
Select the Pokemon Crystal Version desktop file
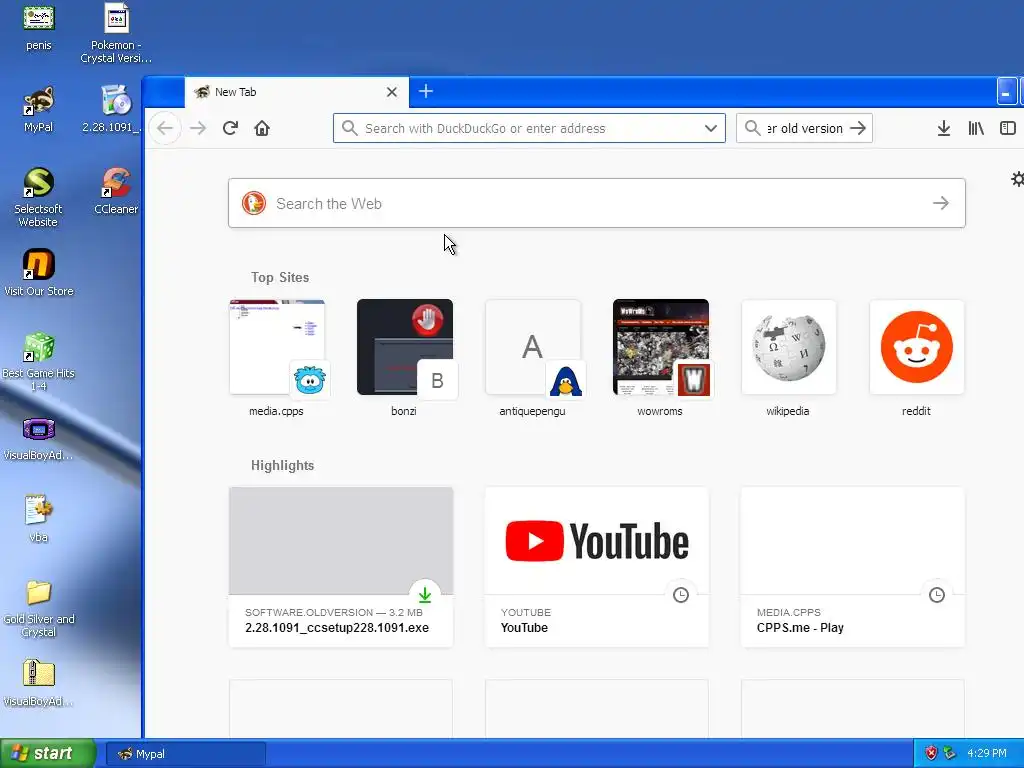pos(116,33)
